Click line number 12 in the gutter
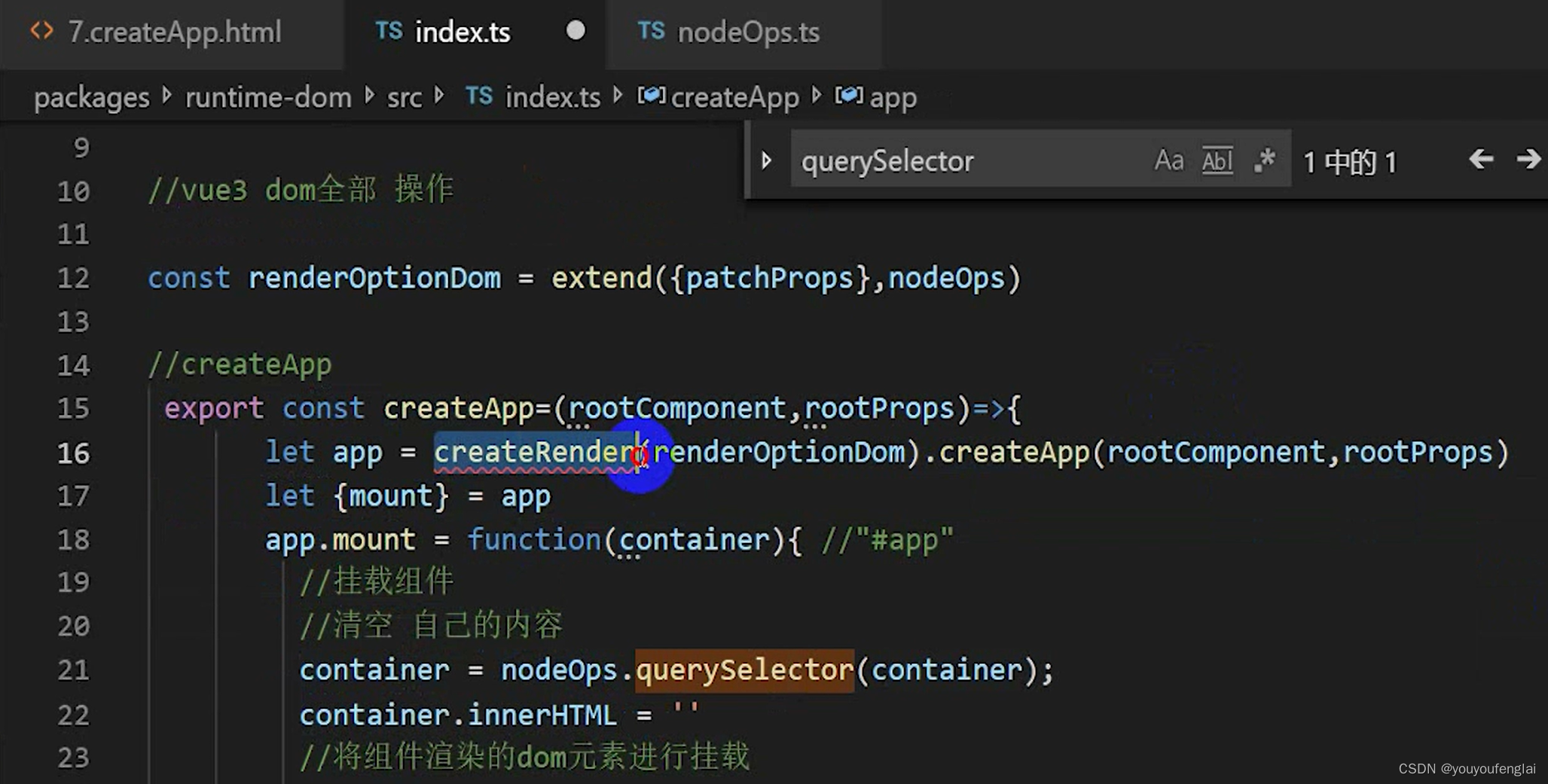This screenshot has width=1548, height=784. tap(73, 279)
